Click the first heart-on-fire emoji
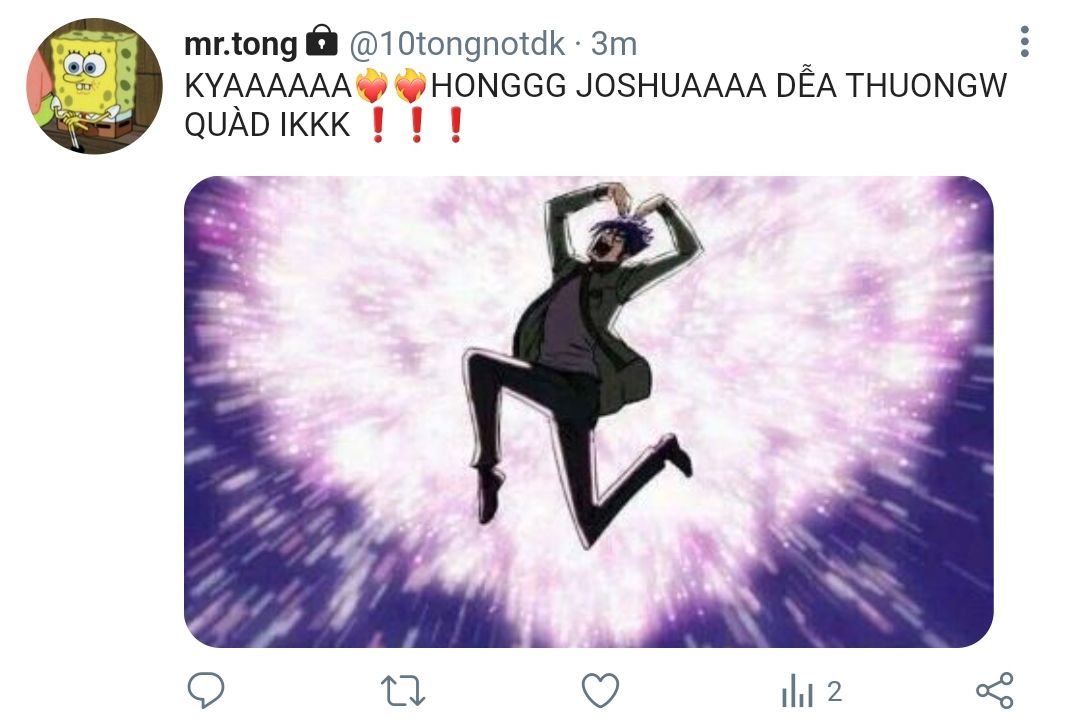 372,86
